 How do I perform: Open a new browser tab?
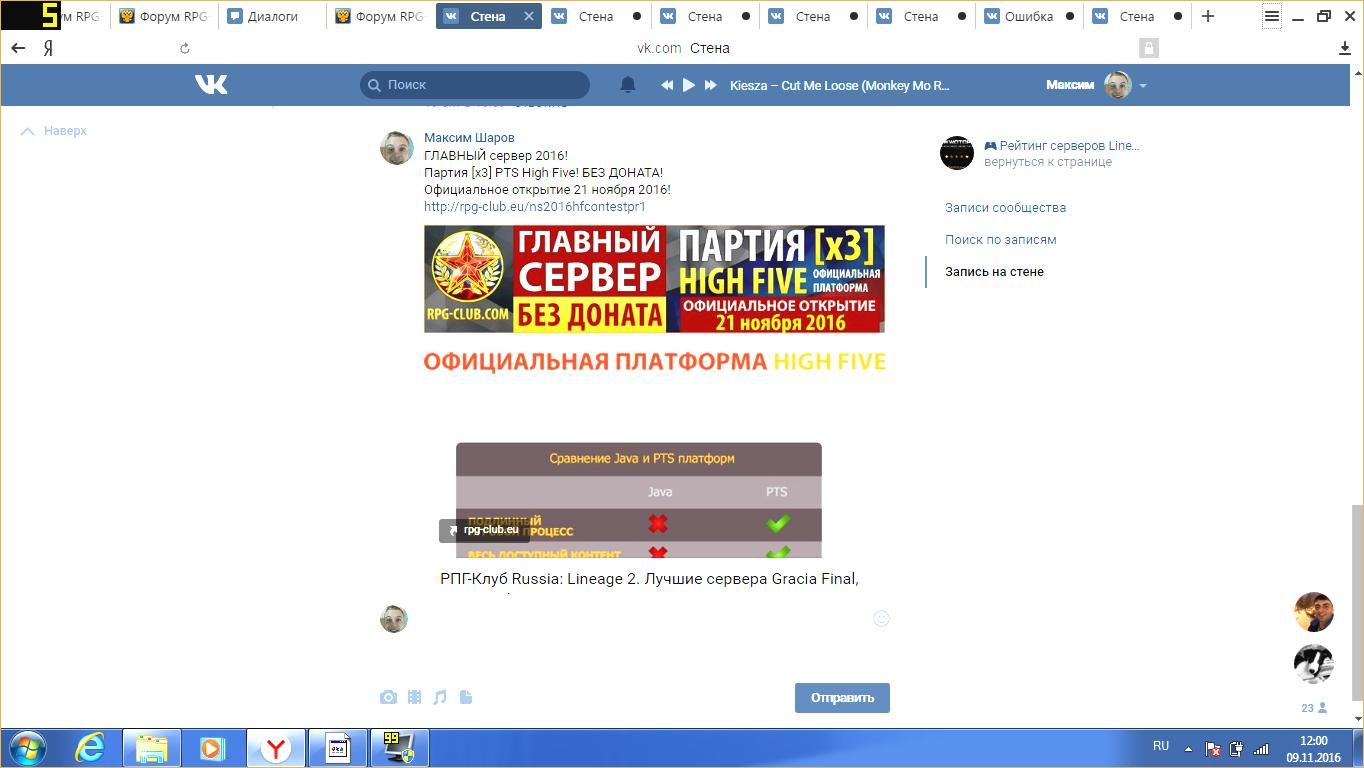click(1208, 16)
